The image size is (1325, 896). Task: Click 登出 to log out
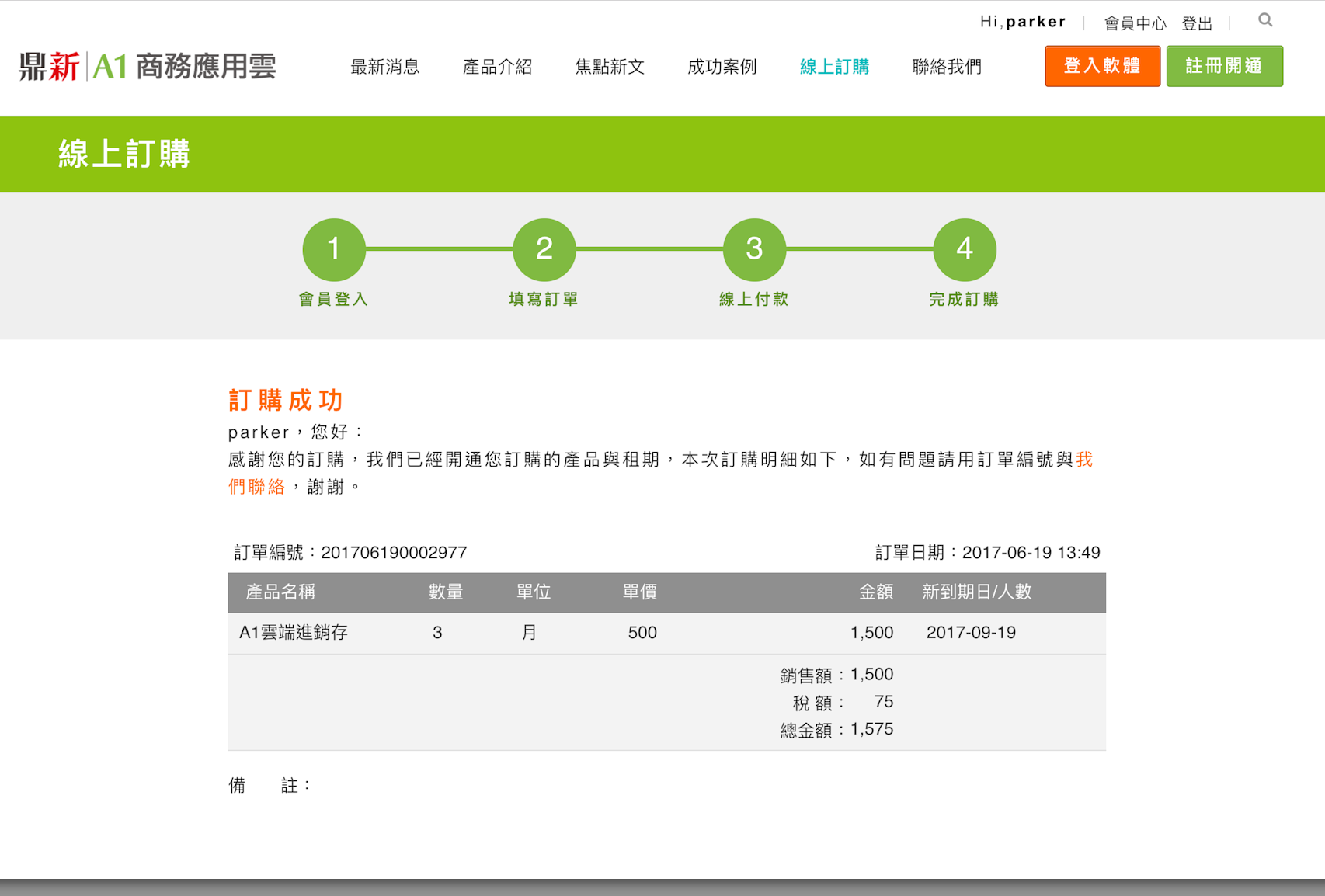(1197, 23)
